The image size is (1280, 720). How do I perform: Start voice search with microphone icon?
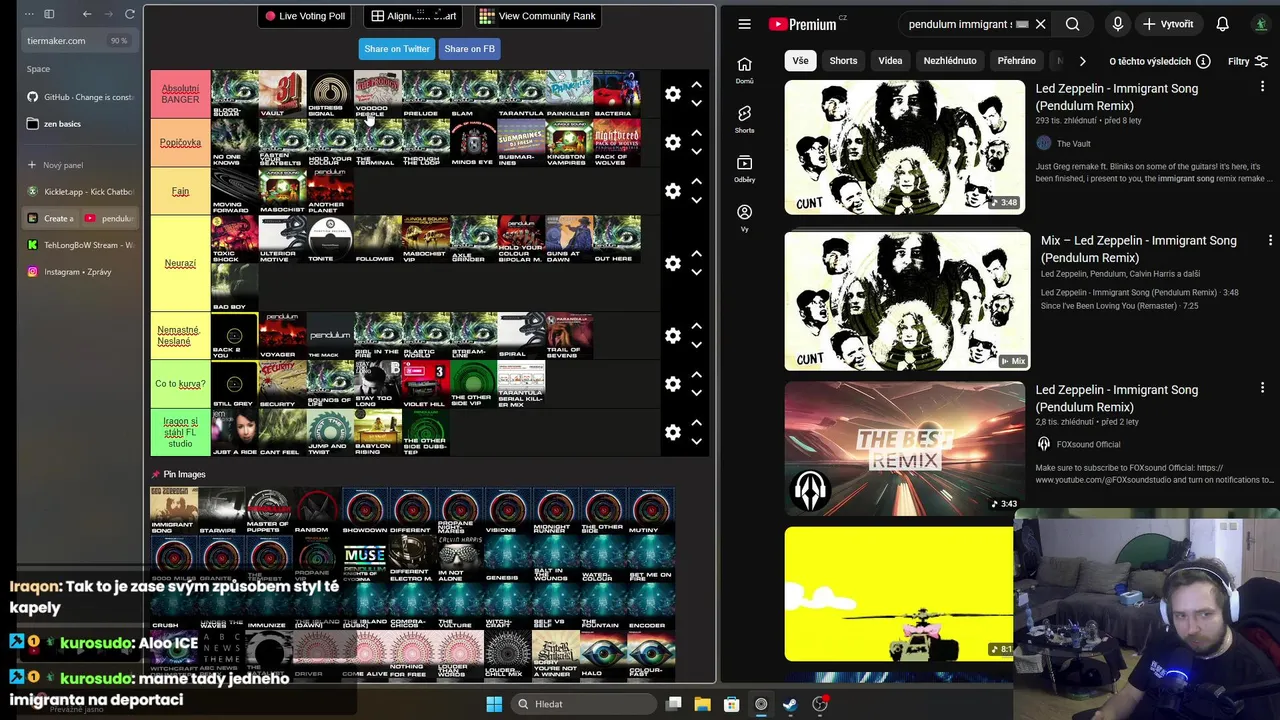tap(1117, 24)
